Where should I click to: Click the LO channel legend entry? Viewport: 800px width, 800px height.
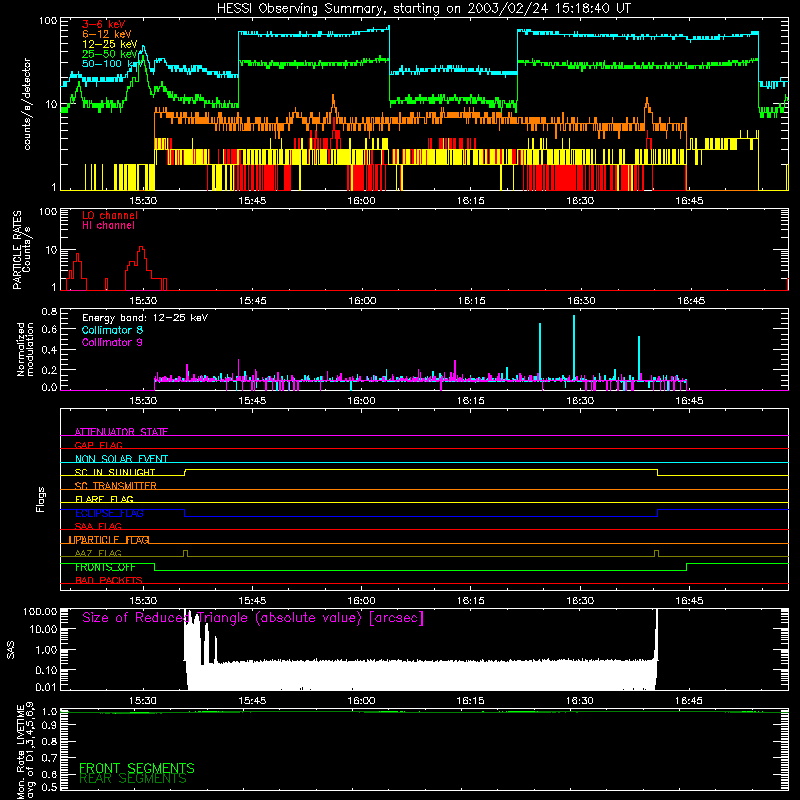(110, 215)
